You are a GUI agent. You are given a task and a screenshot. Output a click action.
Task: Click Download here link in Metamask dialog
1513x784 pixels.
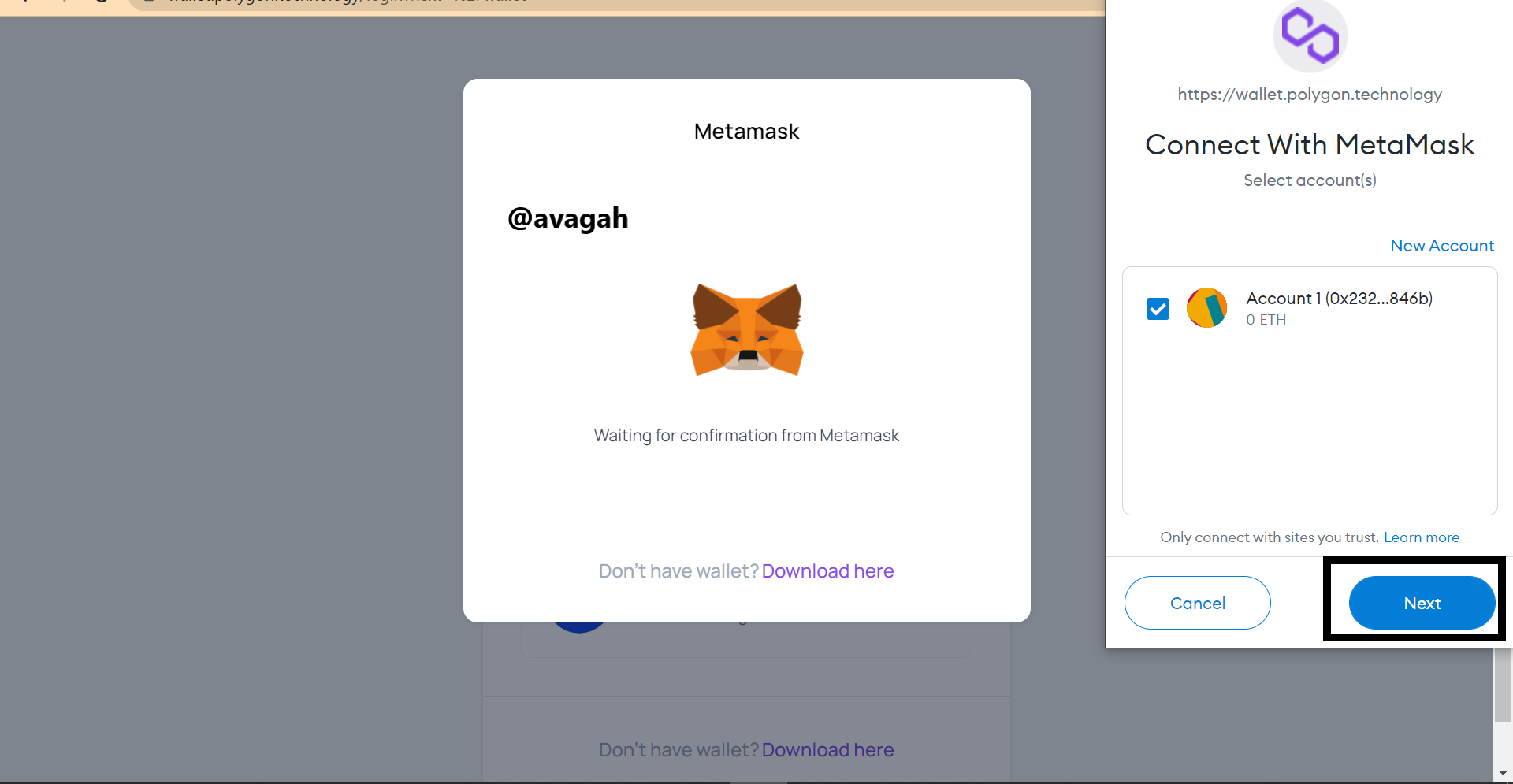(x=827, y=571)
